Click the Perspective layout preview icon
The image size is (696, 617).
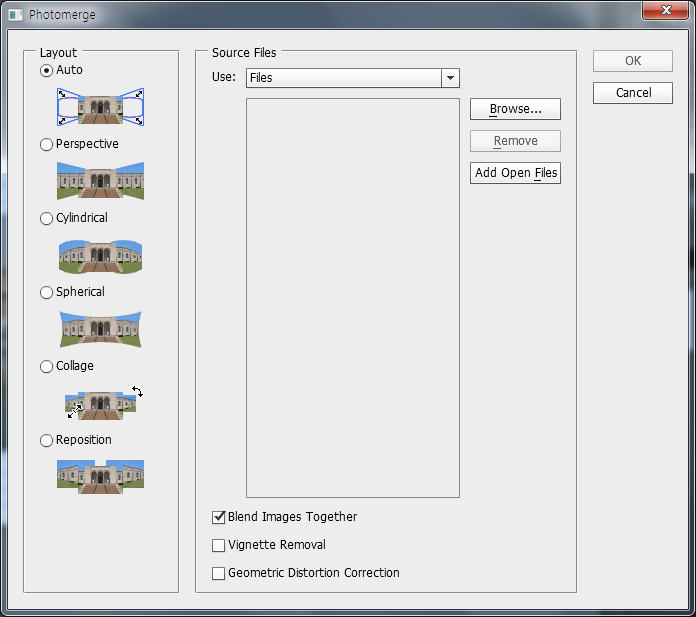click(x=100, y=180)
